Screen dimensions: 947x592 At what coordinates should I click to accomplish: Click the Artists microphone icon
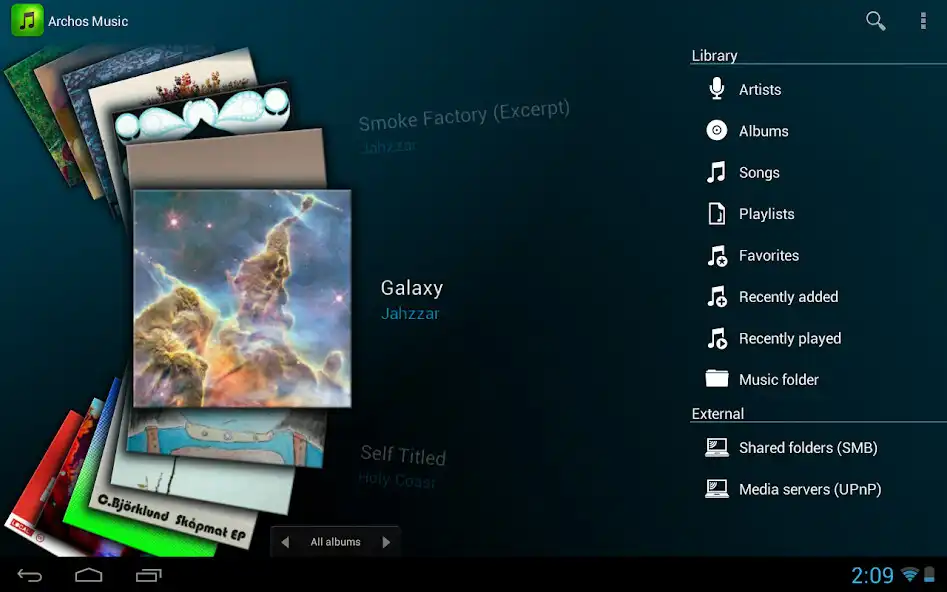point(717,89)
